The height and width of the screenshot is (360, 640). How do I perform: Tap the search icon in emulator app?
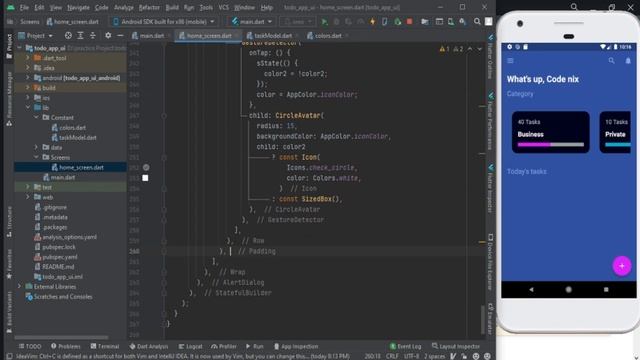click(611, 61)
